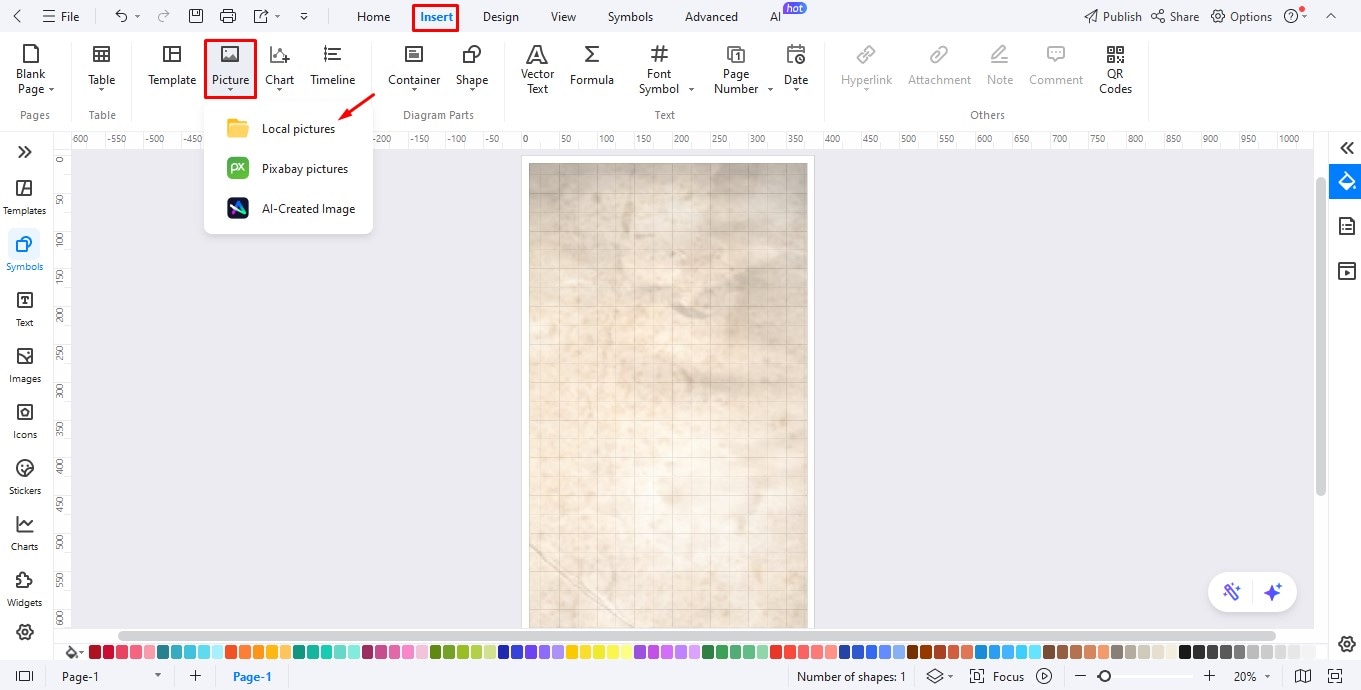
Task: Click the Picture ribbon button
Action: (x=230, y=69)
